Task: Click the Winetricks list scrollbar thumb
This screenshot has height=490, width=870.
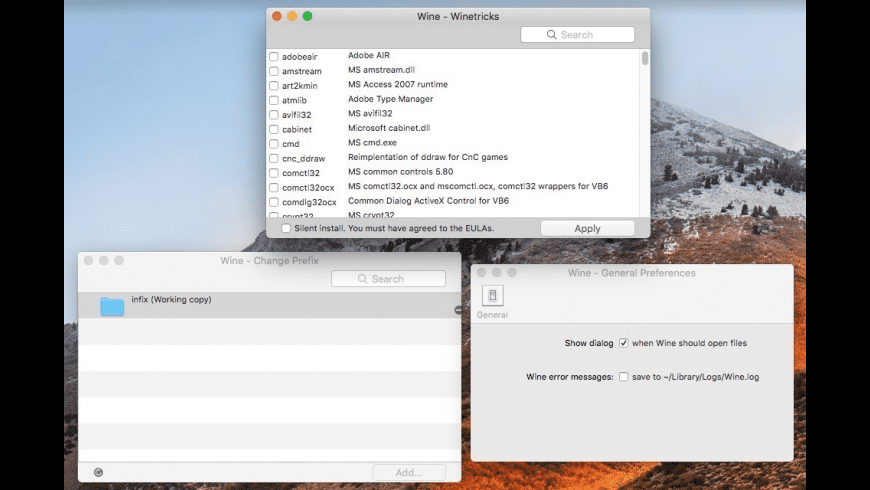Action: coord(645,58)
